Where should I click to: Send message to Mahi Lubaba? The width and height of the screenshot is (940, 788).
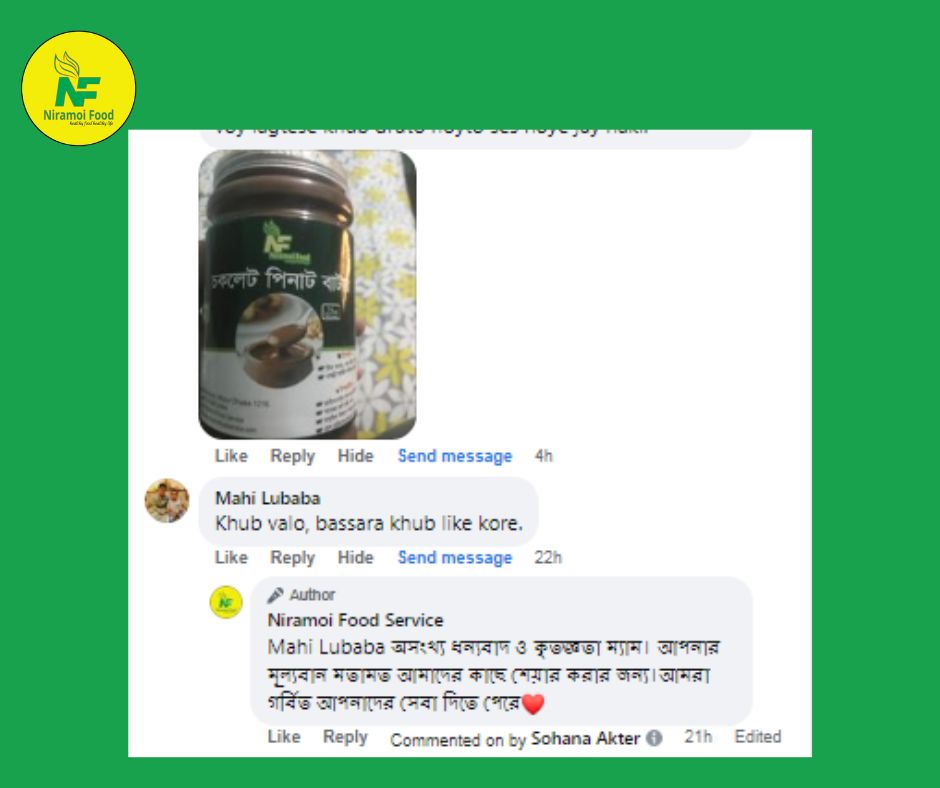coord(455,558)
